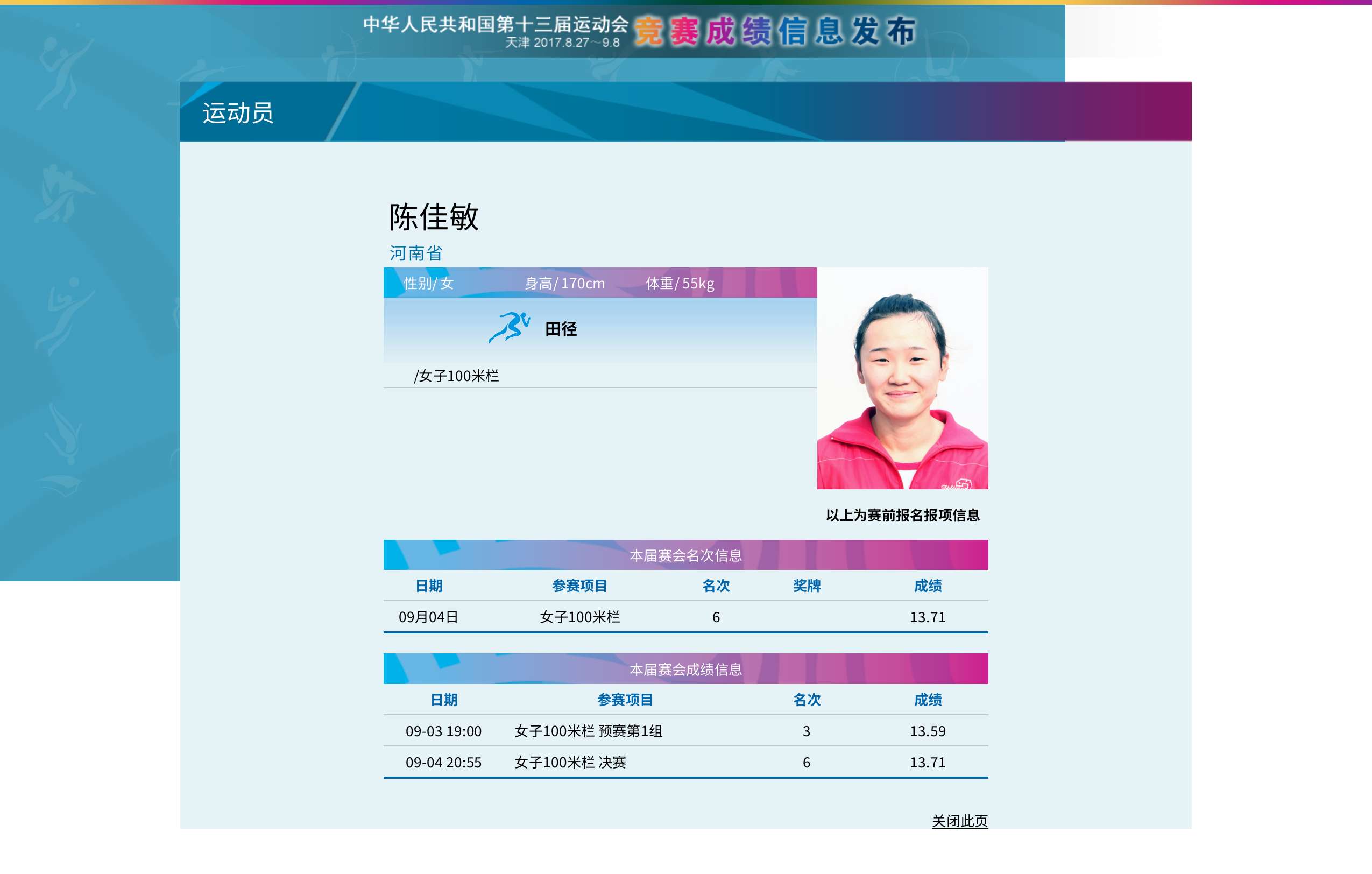Click the 女子100米栏 决赛 result row
Viewport: 1372px width, 874px height.
tap(570, 763)
